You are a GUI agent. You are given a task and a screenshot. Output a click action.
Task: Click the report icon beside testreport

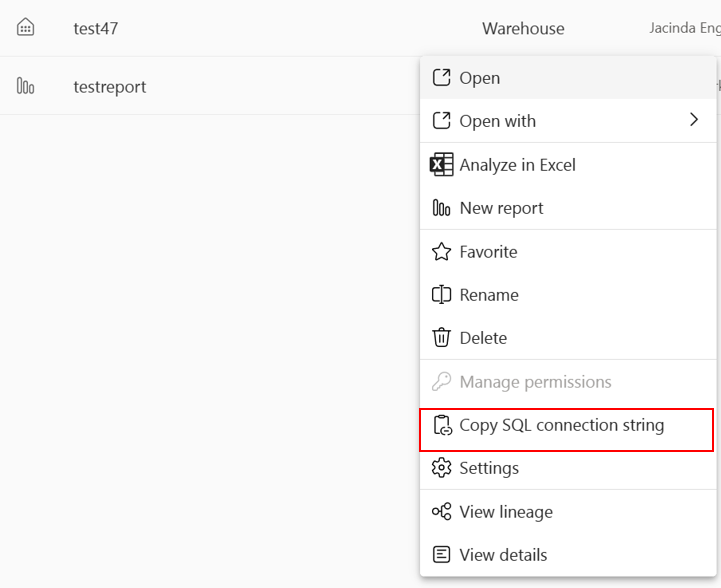pos(26,87)
